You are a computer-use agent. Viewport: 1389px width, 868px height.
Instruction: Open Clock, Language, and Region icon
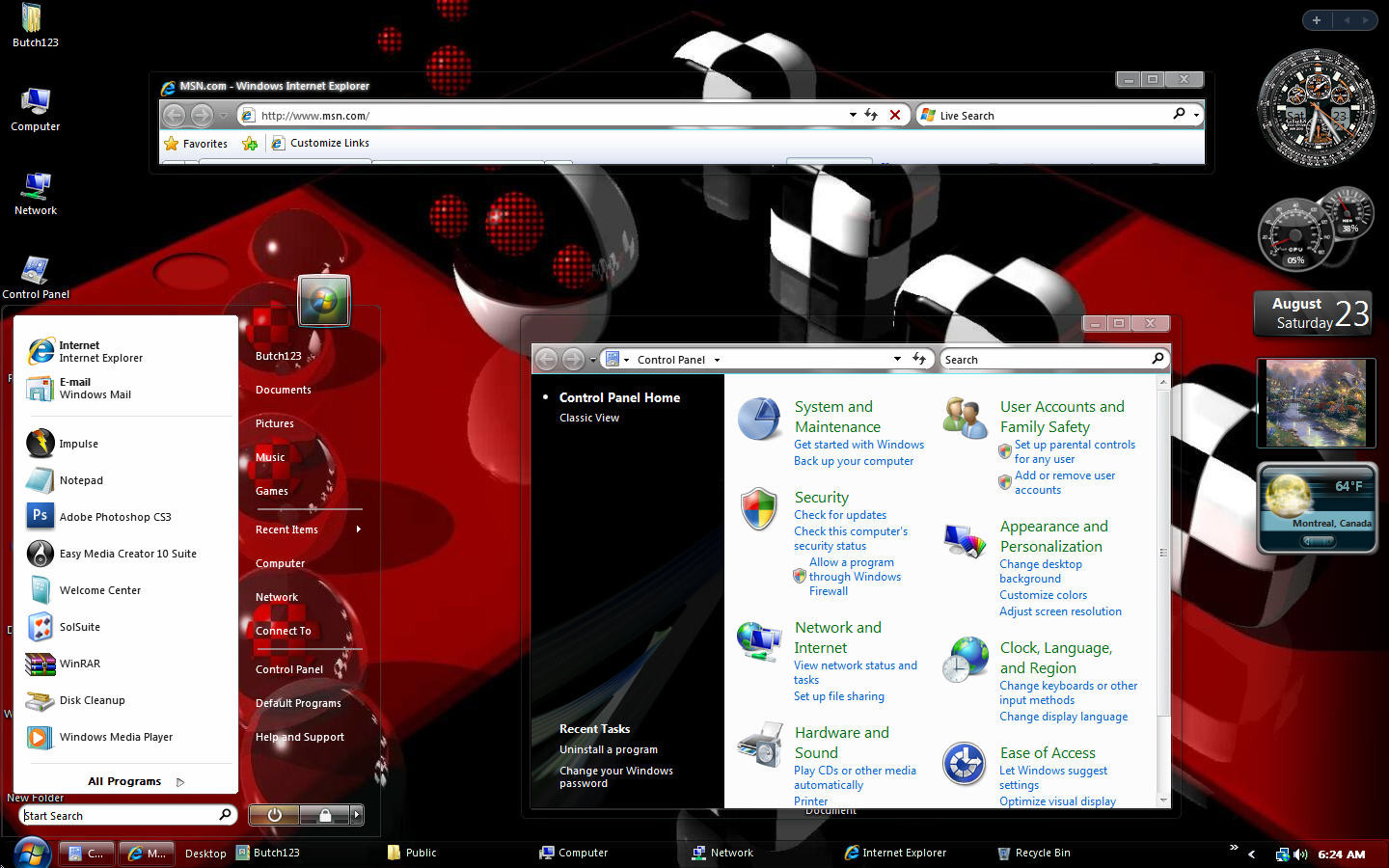click(965, 660)
